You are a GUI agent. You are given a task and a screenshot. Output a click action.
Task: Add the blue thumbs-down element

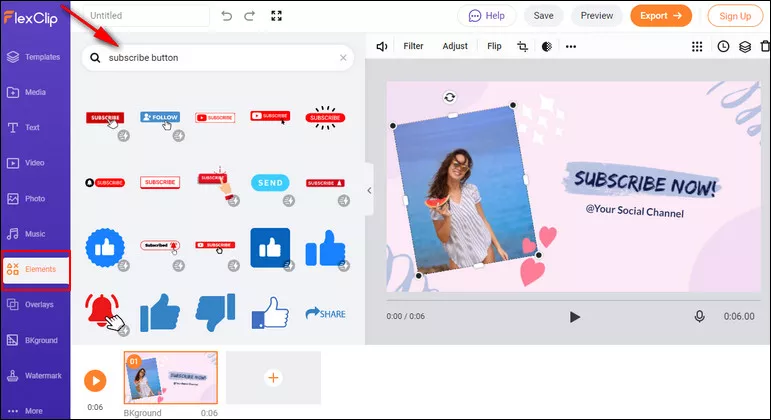(x=215, y=312)
